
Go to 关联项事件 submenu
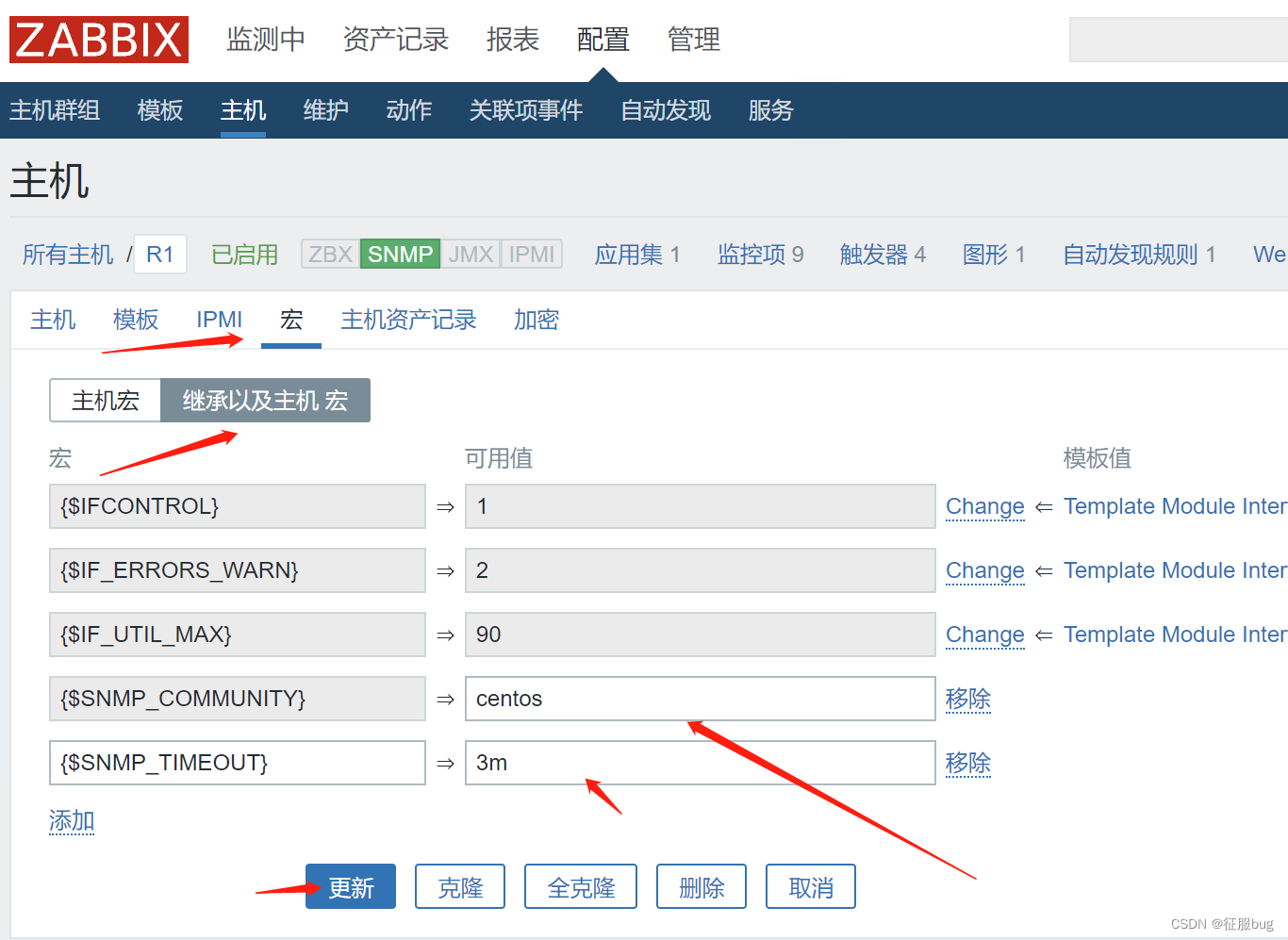pyautogui.click(x=526, y=110)
